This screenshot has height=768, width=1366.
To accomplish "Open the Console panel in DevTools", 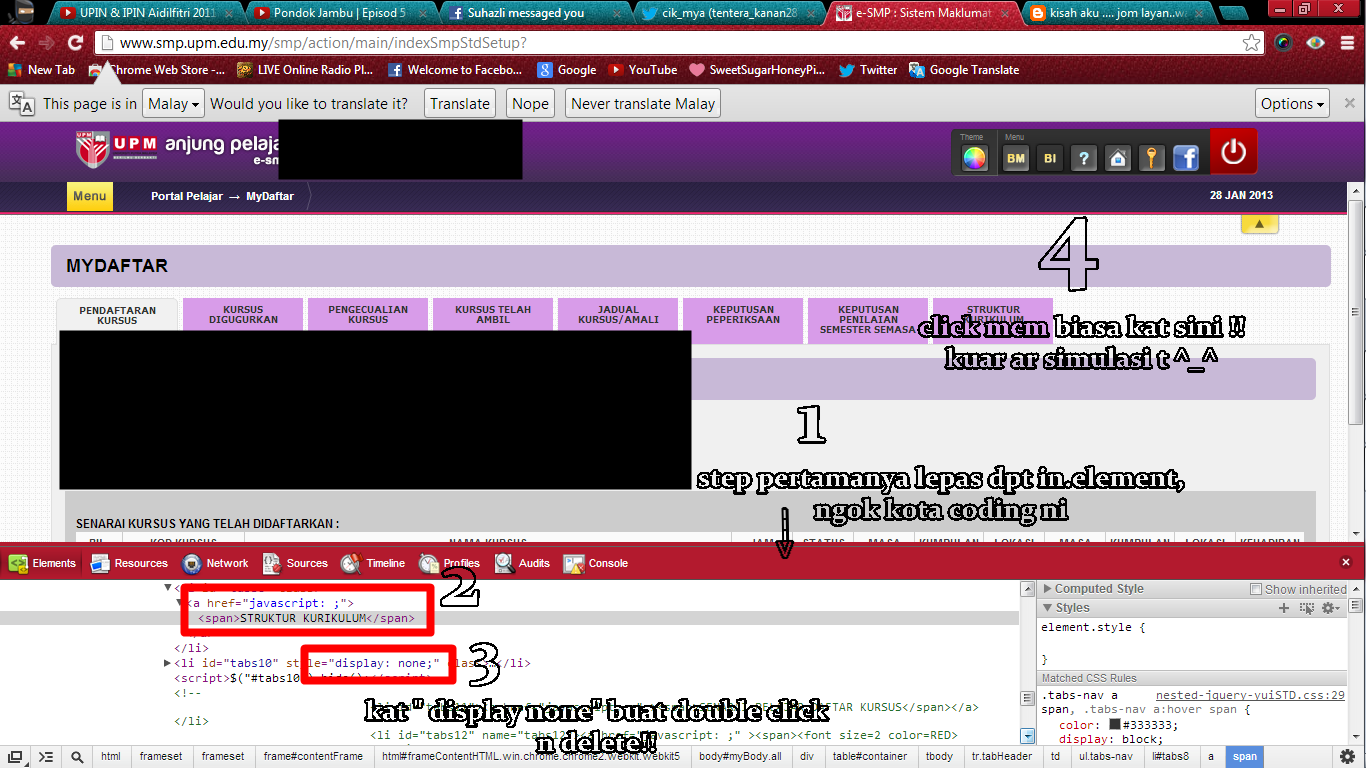I will 596,563.
